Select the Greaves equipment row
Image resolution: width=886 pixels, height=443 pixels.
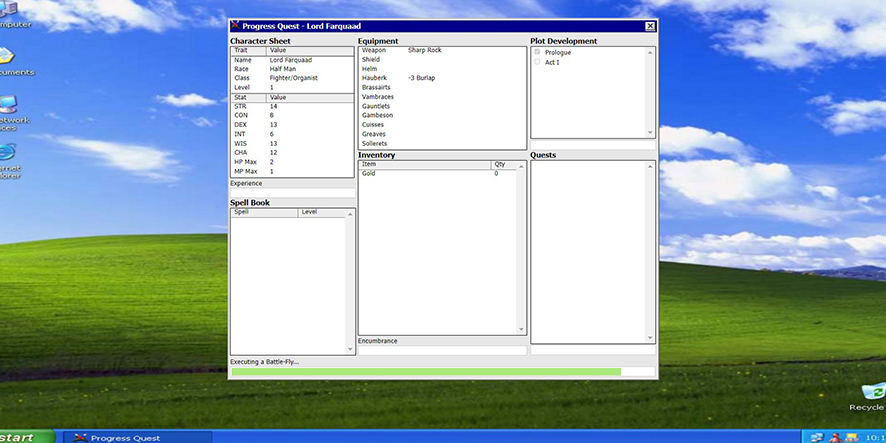coord(442,134)
